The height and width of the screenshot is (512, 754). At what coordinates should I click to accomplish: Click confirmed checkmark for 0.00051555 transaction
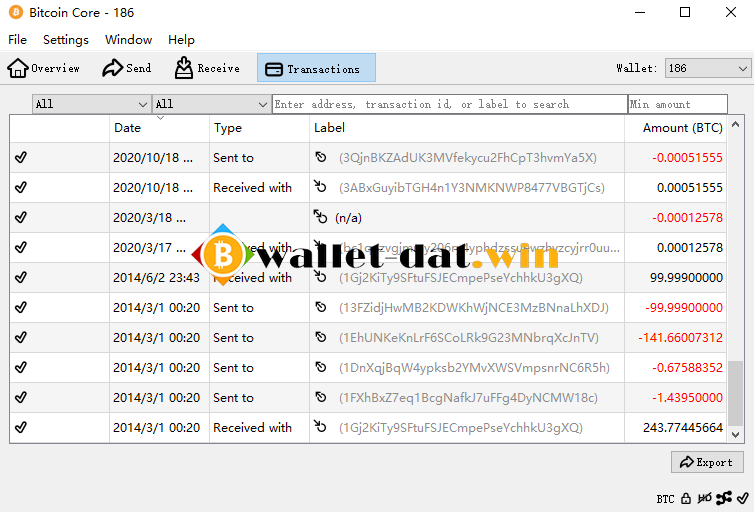pyautogui.click(x=21, y=187)
